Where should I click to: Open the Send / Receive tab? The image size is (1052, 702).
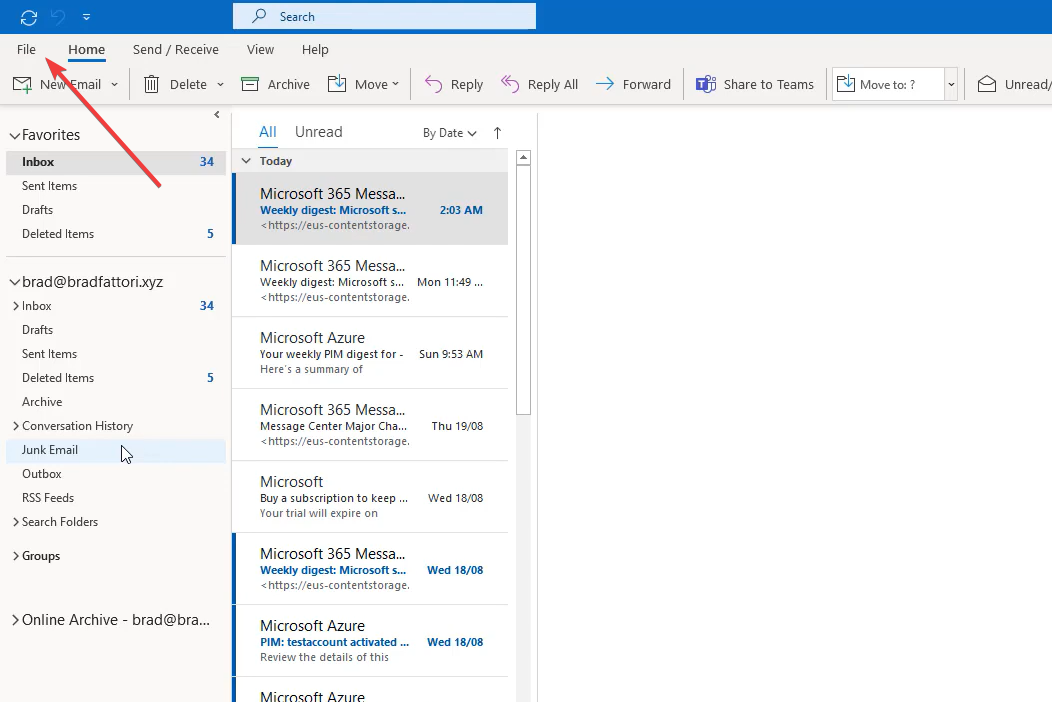pyautogui.click(x=176, y=50)
